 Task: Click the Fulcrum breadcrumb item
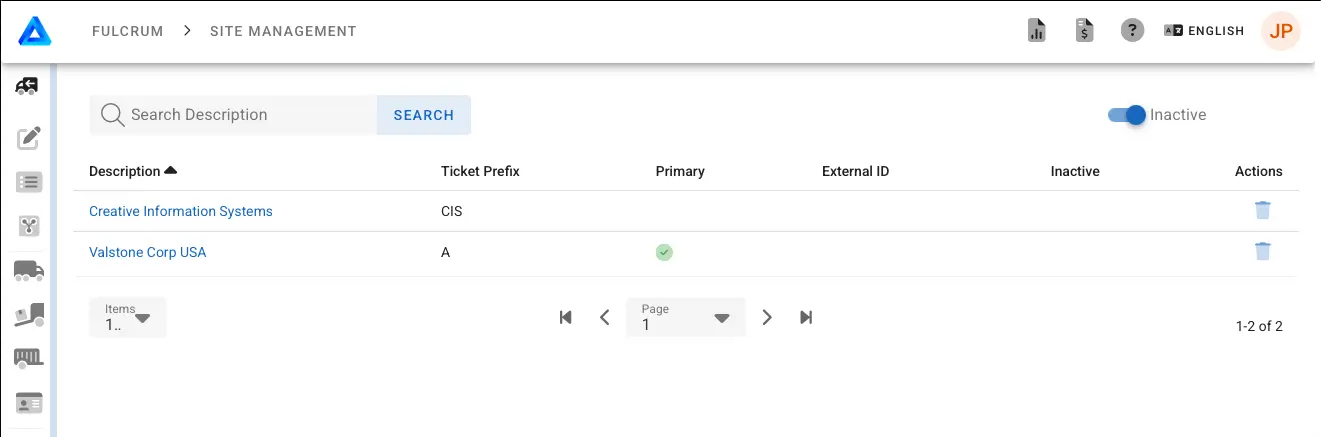point(128,31)
